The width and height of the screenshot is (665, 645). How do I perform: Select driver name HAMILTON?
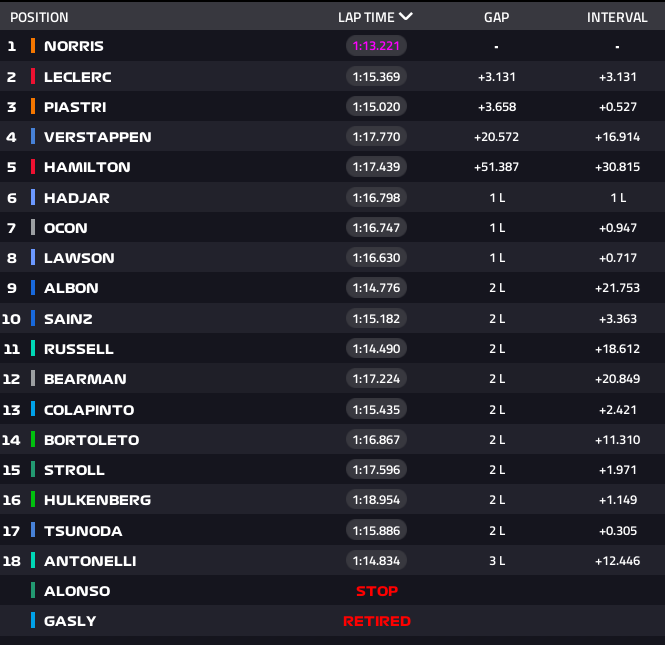pyautogui.click(x=87, y=167)
